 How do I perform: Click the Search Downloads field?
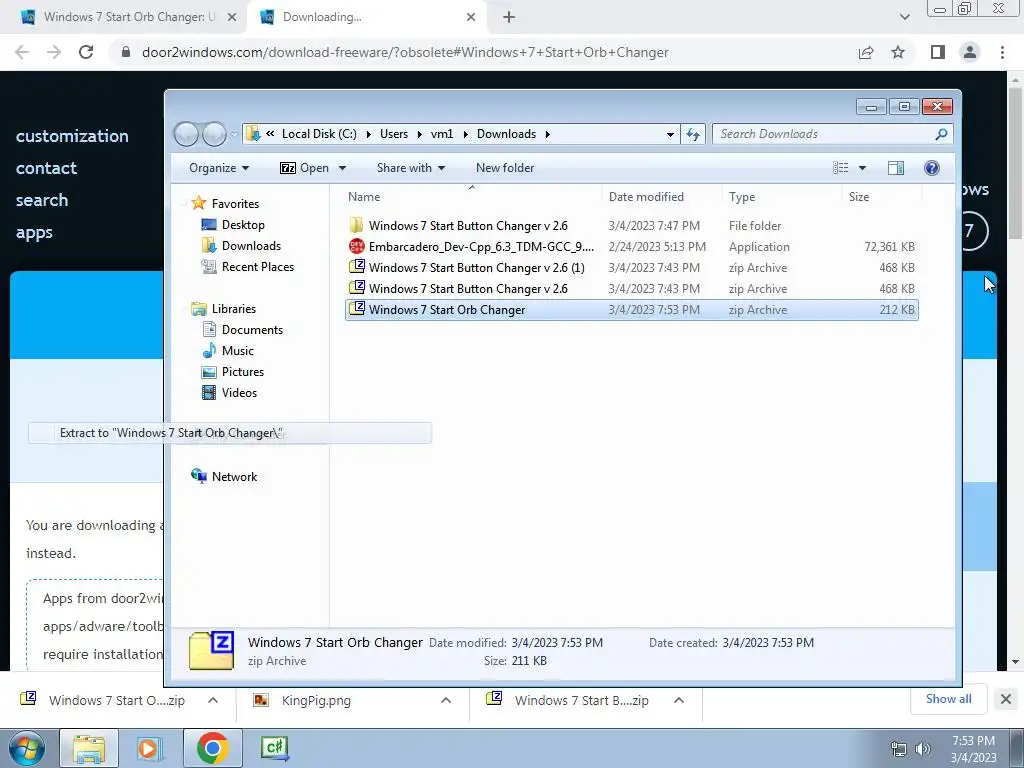831,134
